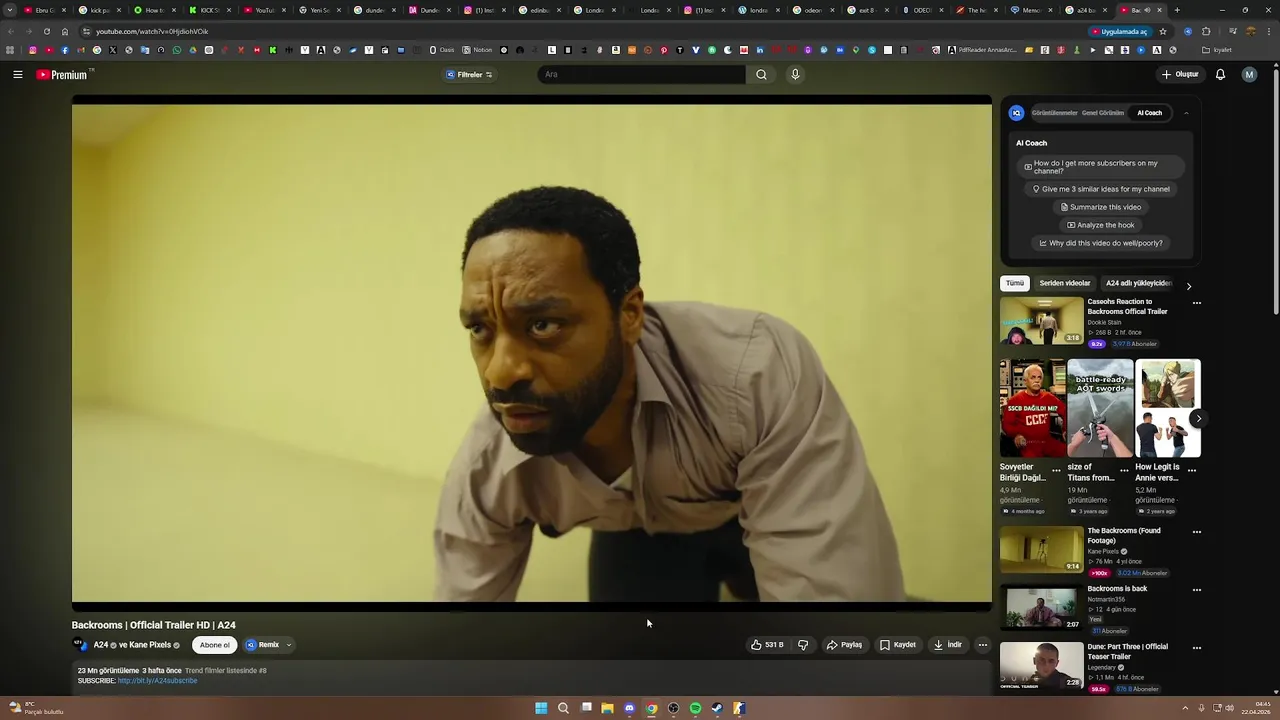Click the YouTube Premium logo
This screenshot has width=1280, height=720.
[x=62, y=74]
